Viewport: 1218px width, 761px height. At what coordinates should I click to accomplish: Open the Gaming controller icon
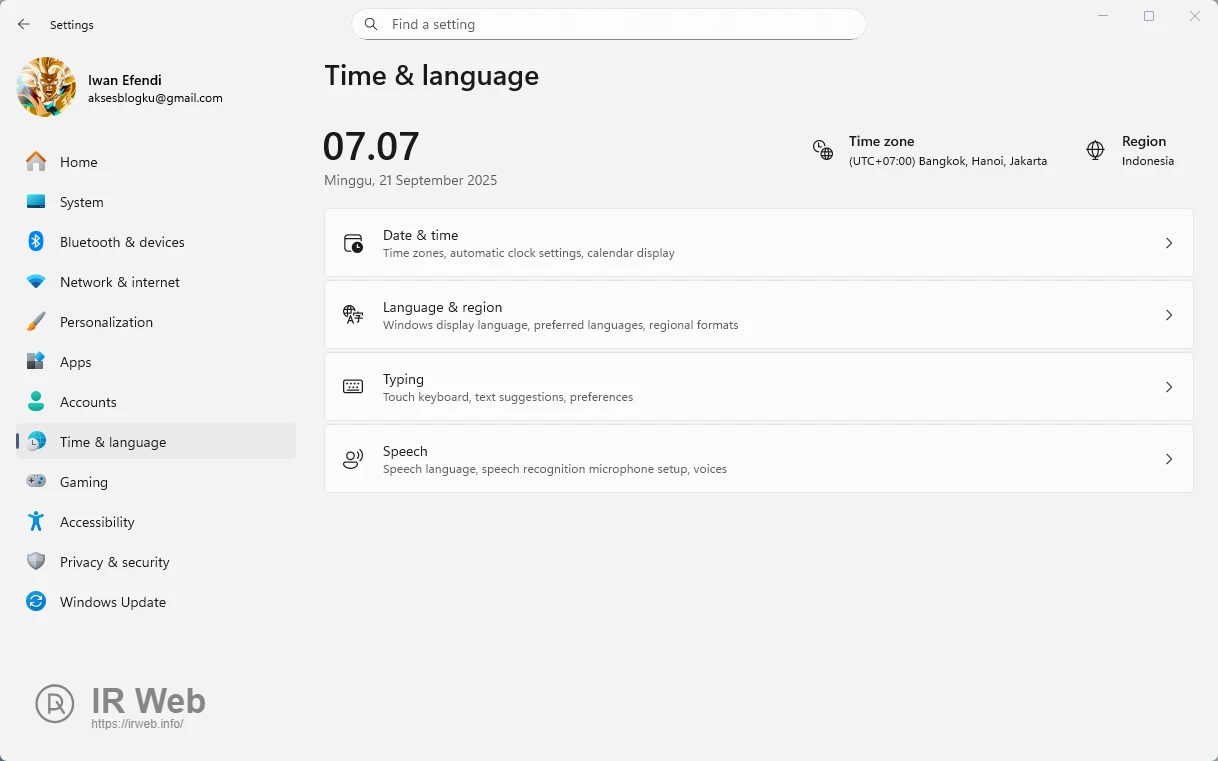tap(36, 482)
